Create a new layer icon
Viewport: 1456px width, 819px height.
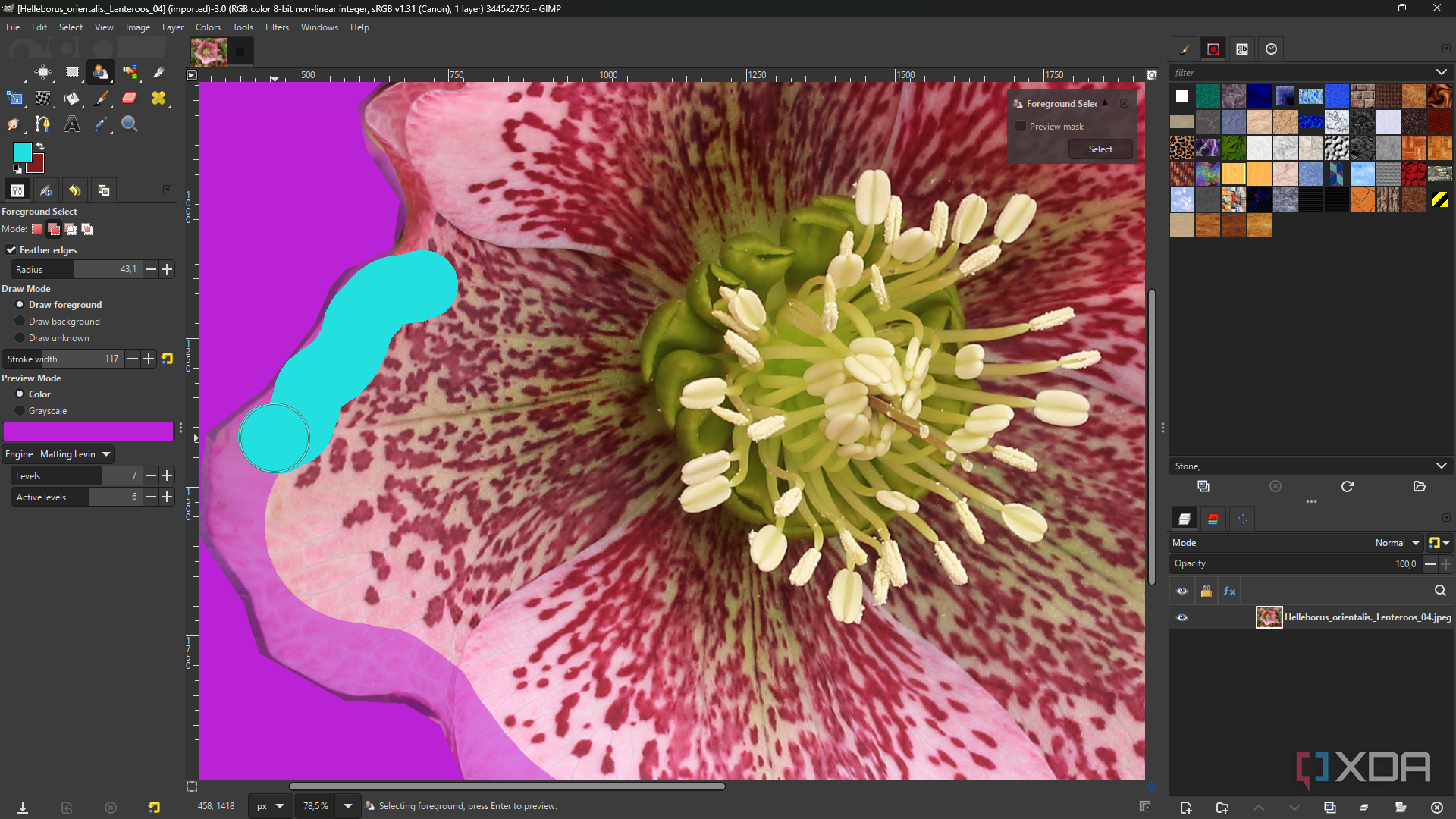click(1186, 808)
